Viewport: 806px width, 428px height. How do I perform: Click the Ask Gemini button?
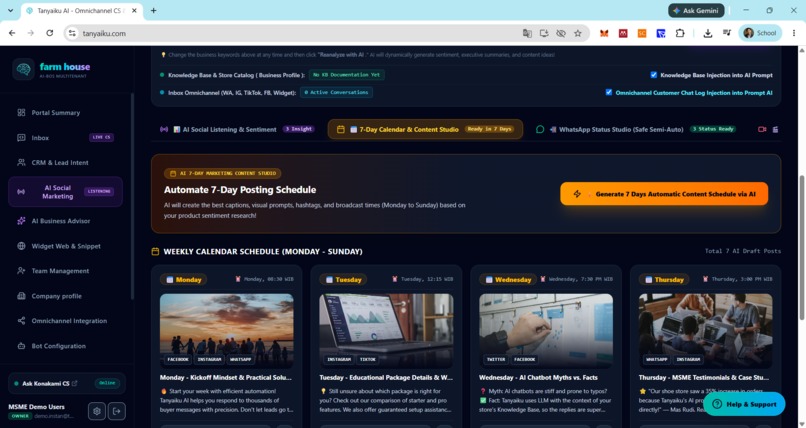[x=696, y=10]
